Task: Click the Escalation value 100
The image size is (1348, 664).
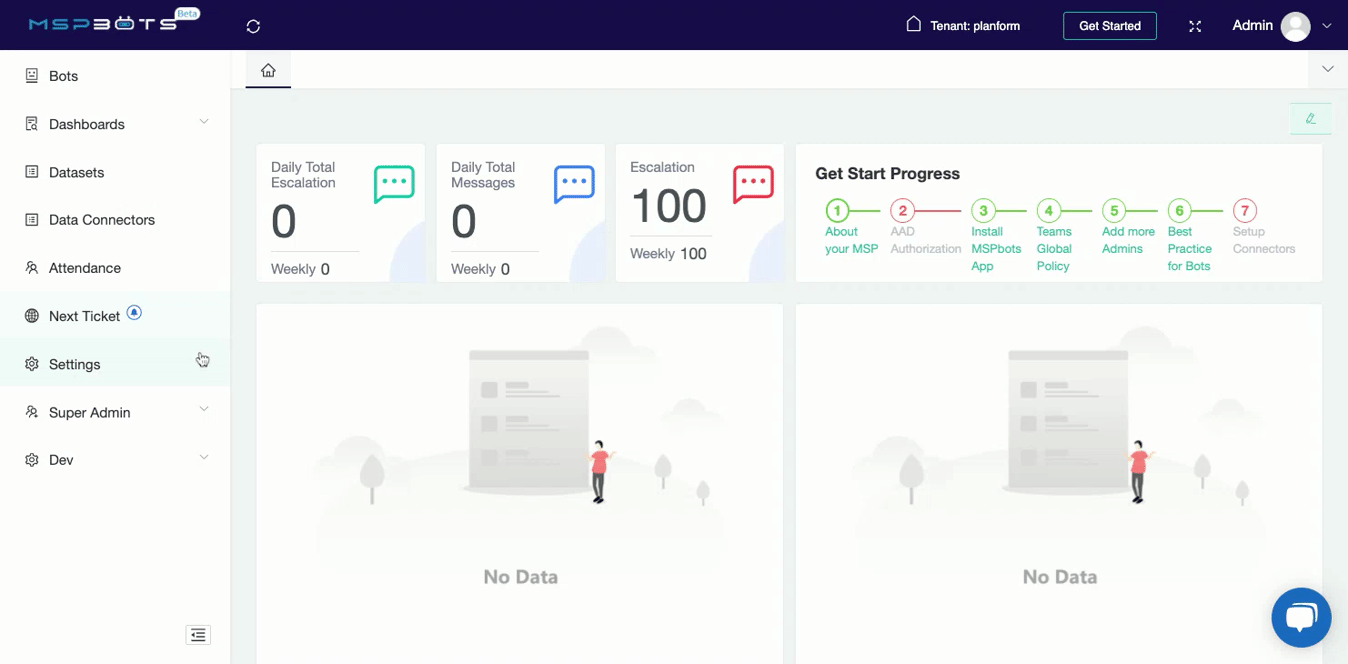Action: click(x=669, y=206)
